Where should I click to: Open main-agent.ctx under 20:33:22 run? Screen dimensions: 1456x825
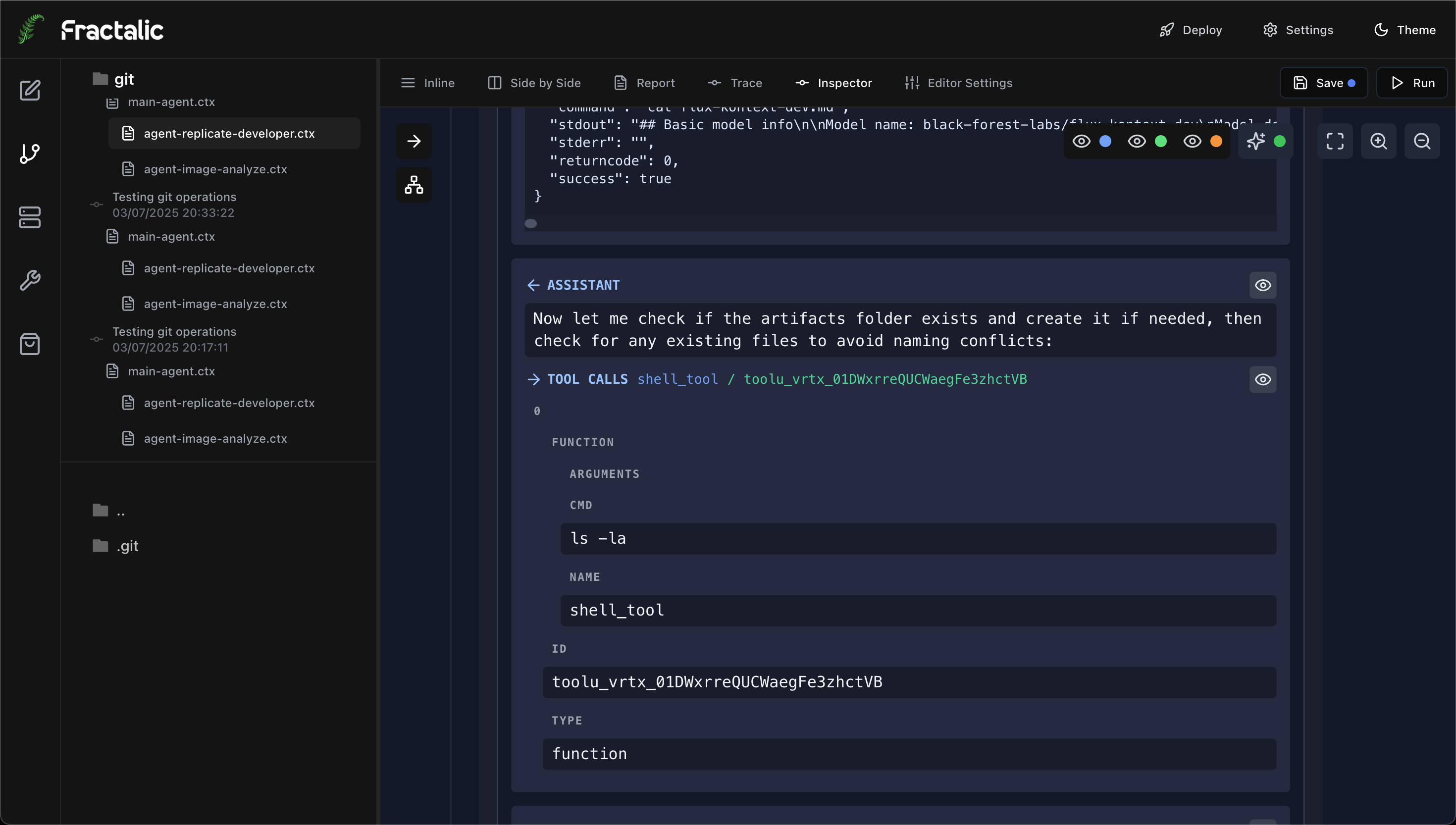point(171,236)
